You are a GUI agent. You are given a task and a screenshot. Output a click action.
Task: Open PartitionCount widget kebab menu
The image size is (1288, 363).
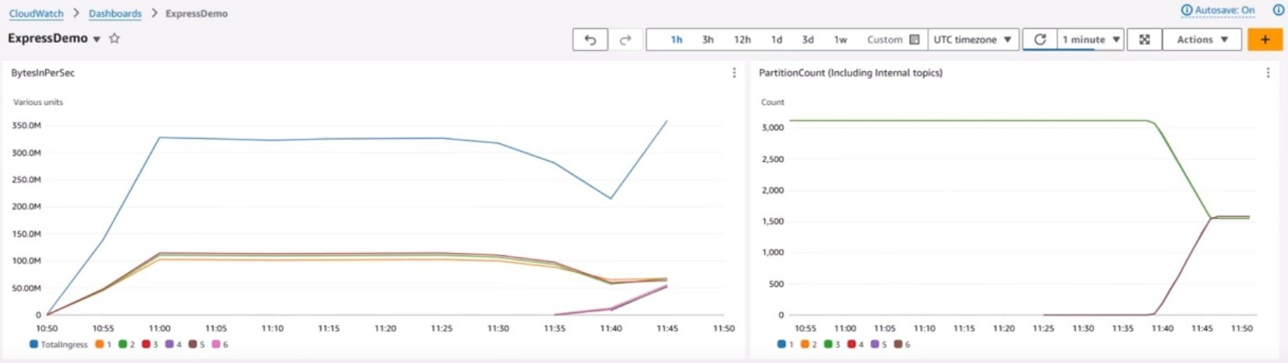(x=1268, y=73)
